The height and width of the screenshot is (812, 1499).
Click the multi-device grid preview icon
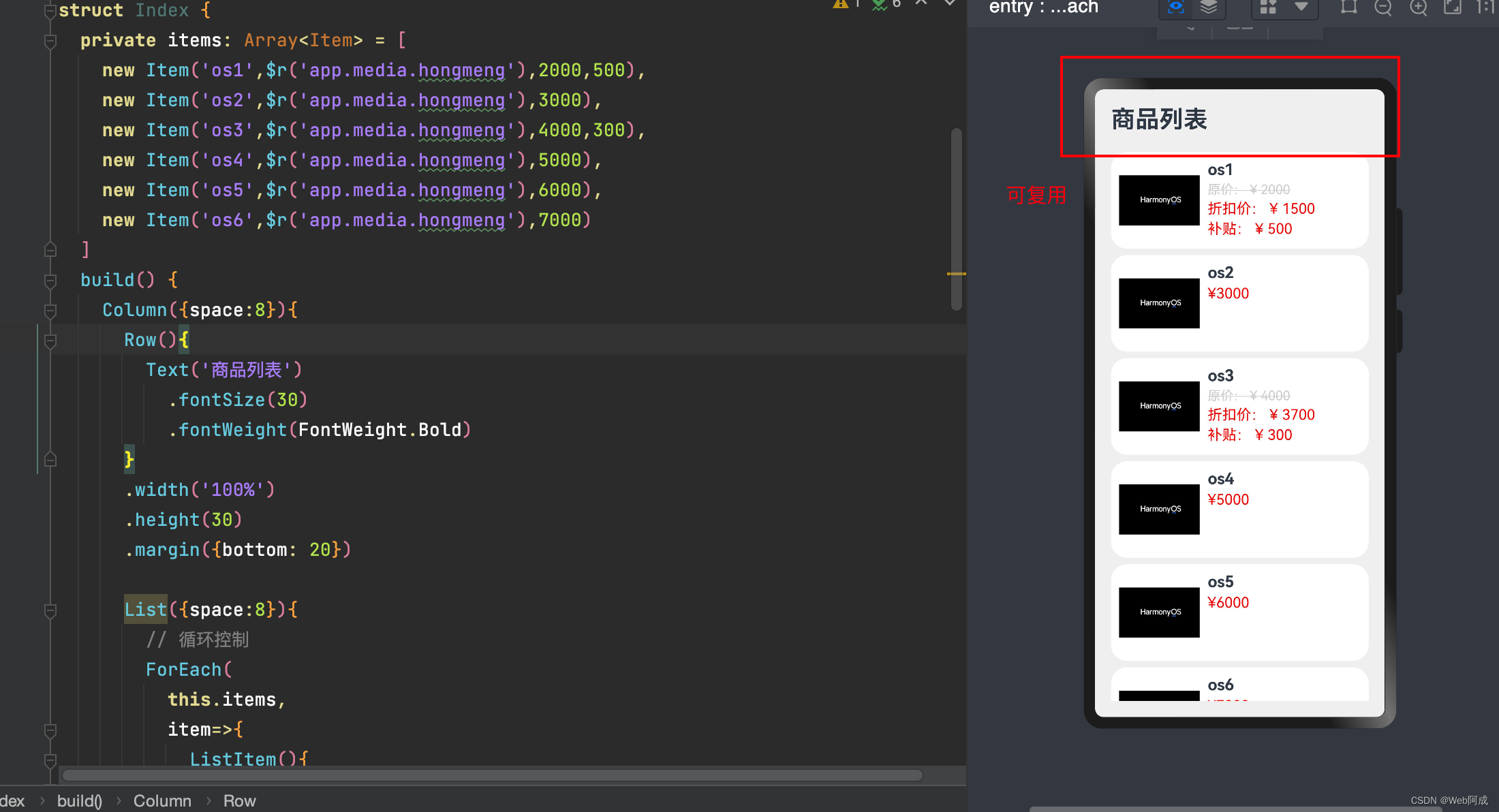[x=1268, y=7]
